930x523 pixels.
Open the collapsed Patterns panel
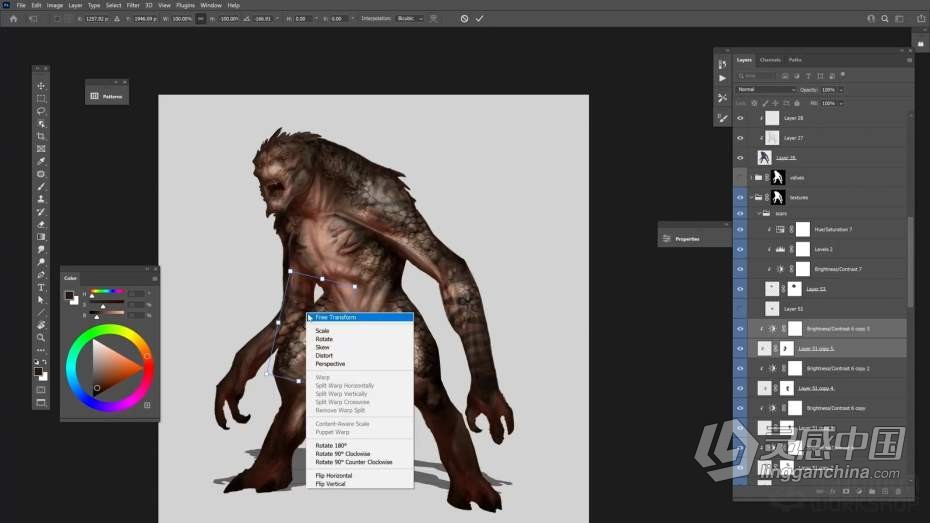click(x=107, y=95)
